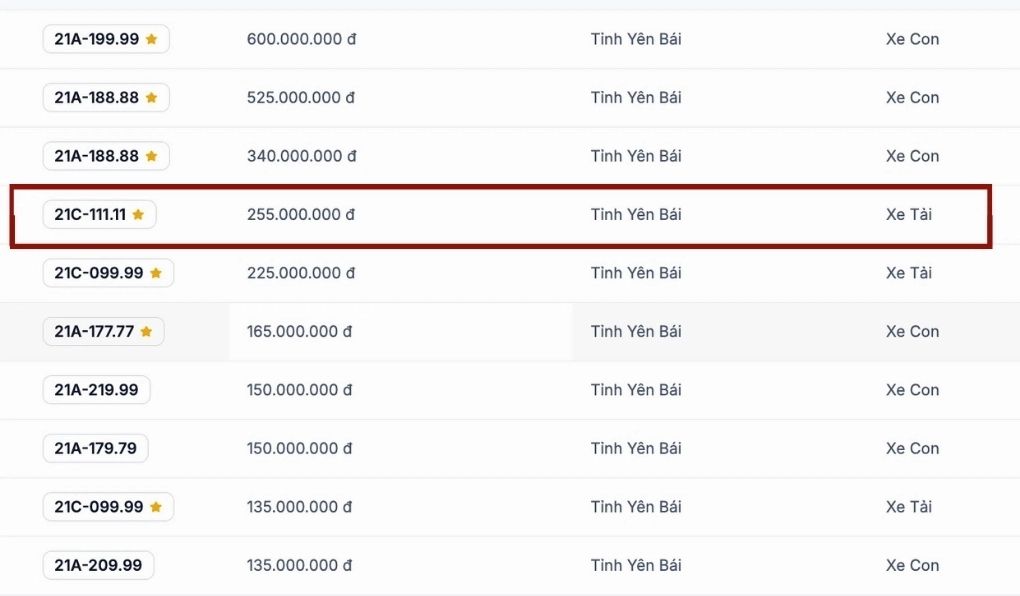Click the star next to plate 21A-199.99

(x=152, y=39)
